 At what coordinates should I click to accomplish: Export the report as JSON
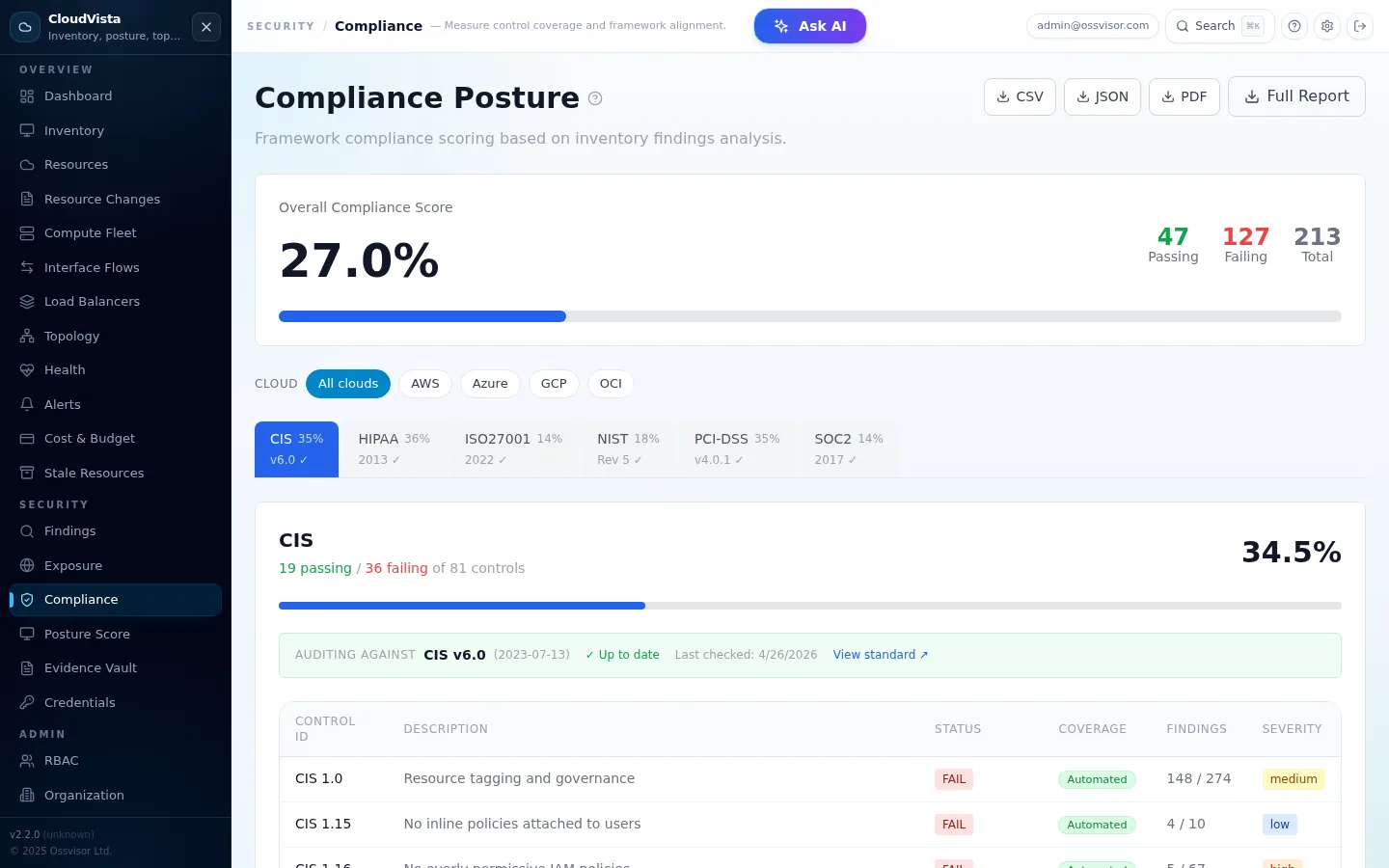[1103, 96]
